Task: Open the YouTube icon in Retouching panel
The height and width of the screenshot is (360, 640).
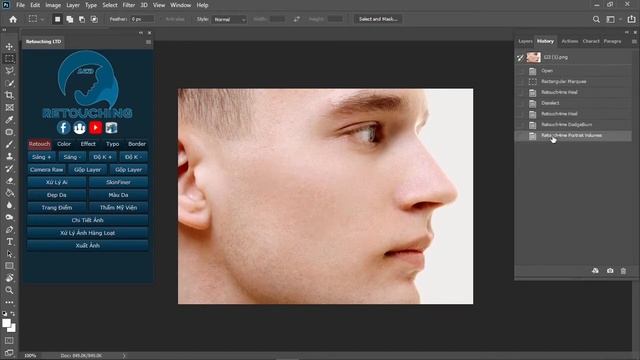Action: [x=96, y=128]
